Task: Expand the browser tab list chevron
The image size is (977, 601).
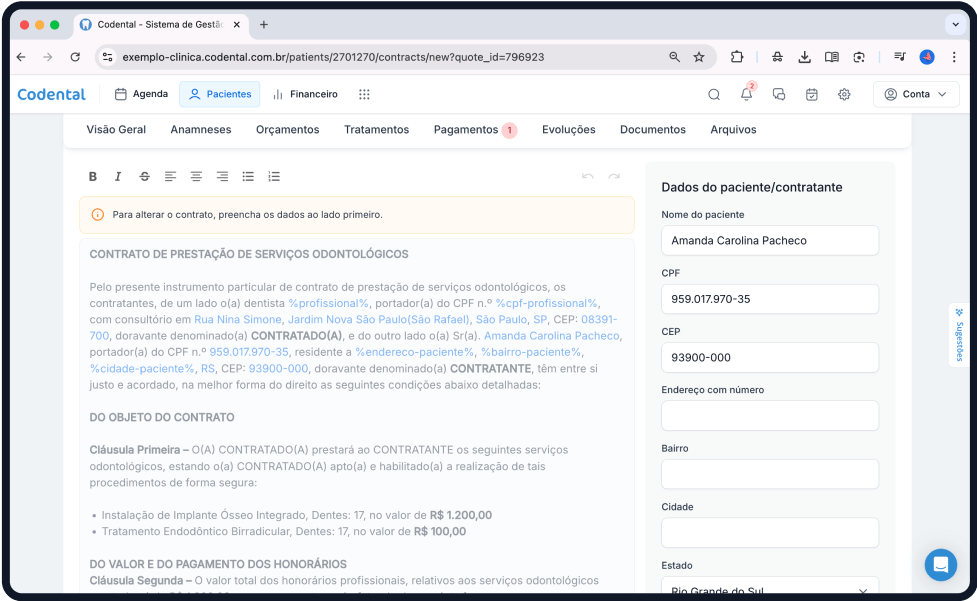Action: (954, 24)
